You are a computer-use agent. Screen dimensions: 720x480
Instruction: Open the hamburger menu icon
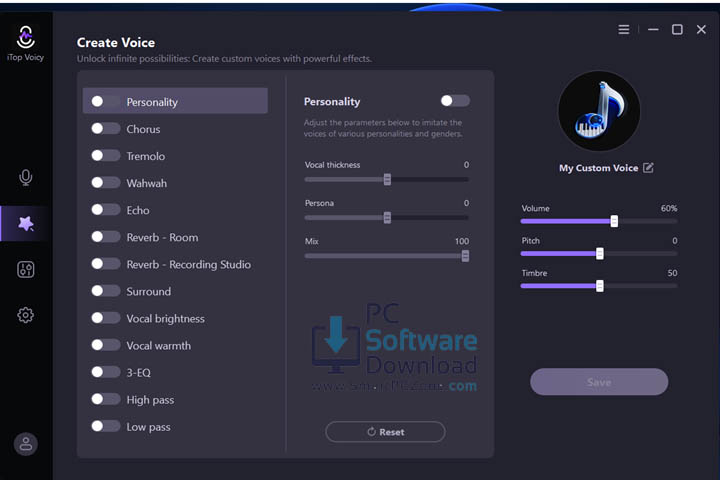tap(624, 30)
